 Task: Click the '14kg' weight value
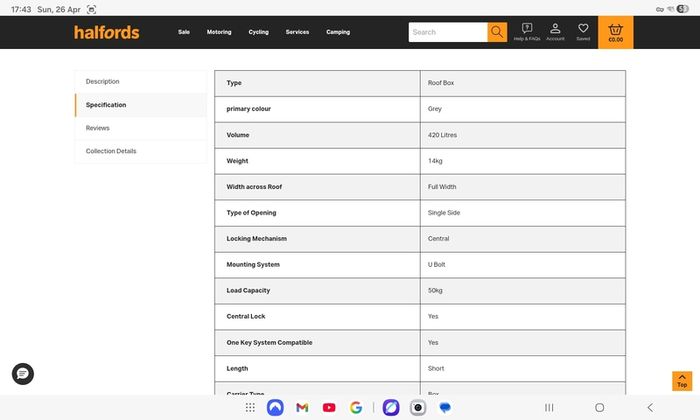(435, 161)
